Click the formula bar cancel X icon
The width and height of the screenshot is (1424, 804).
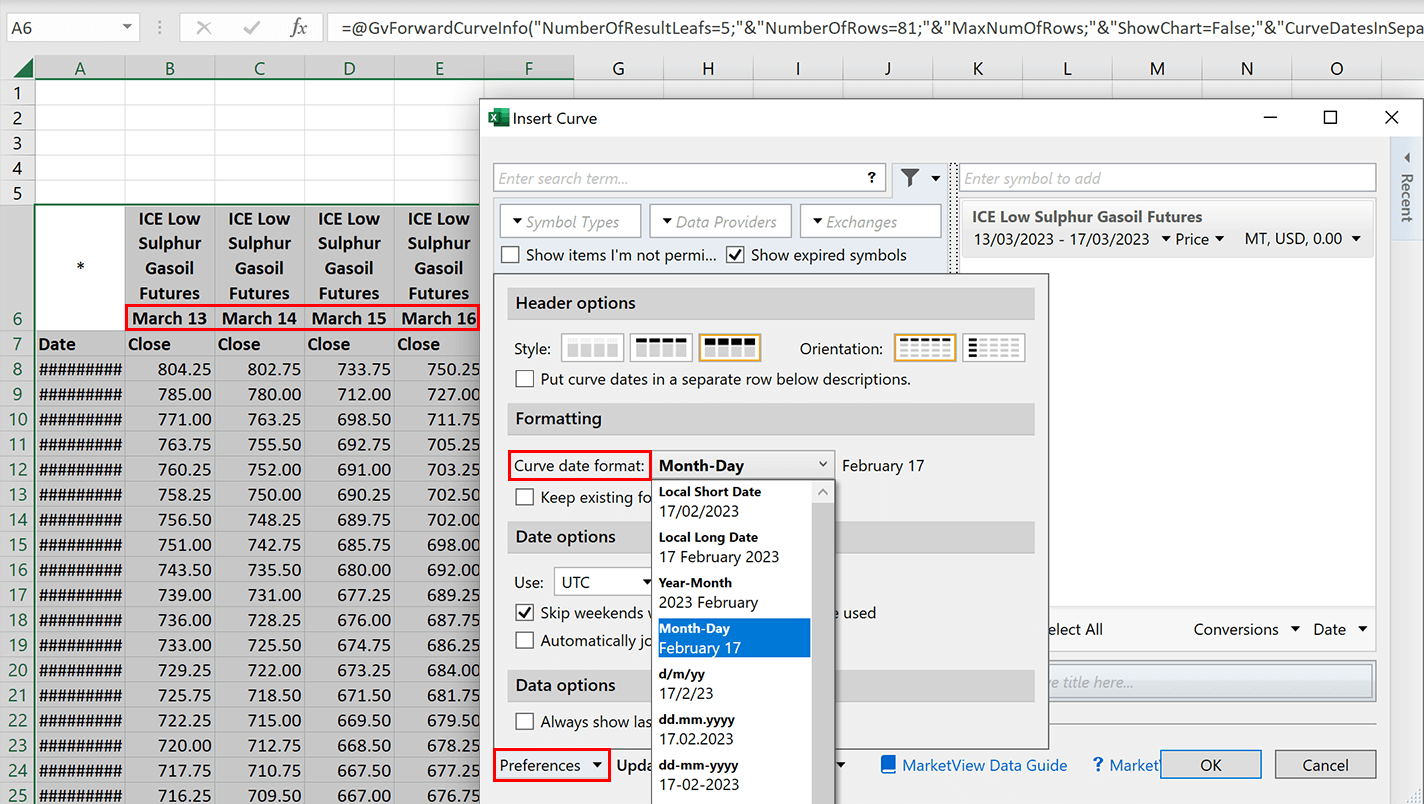point(204,28)
